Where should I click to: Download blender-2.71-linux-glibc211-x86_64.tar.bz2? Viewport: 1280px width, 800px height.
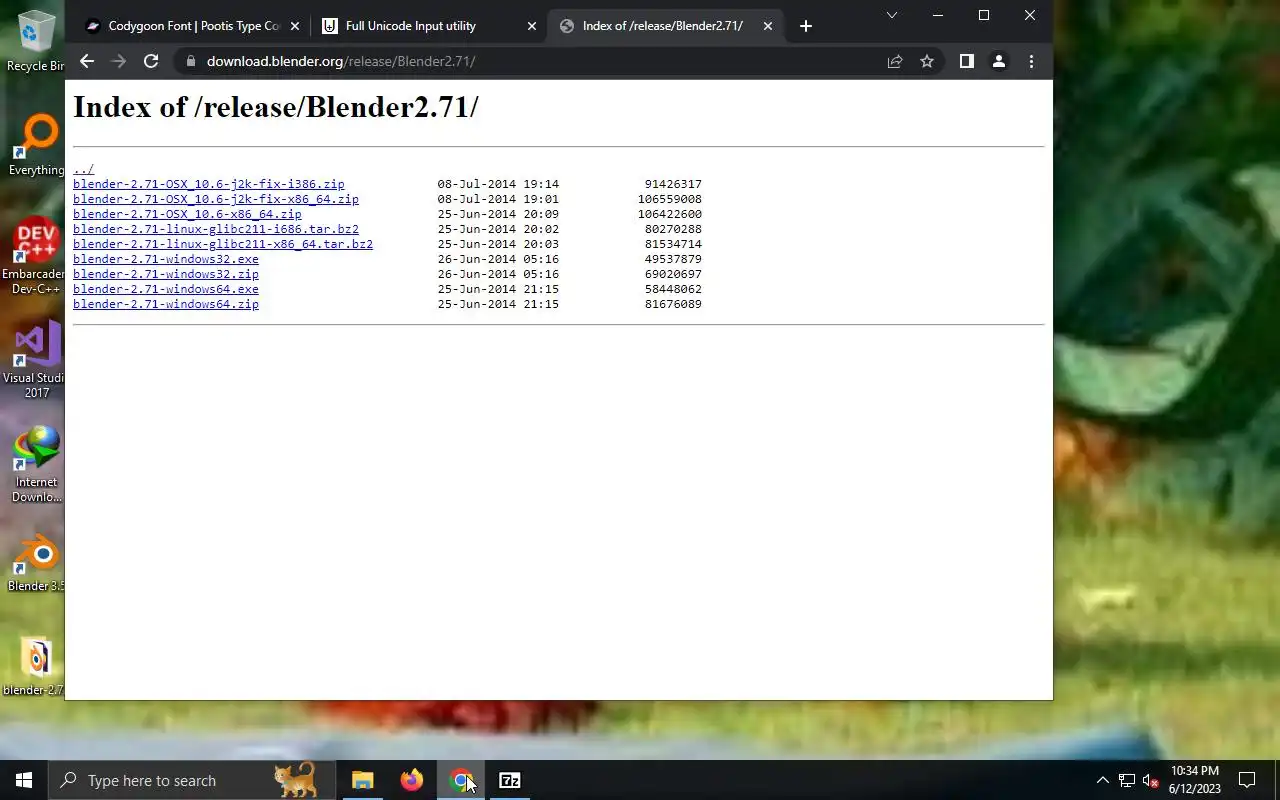tap(222, 244)
